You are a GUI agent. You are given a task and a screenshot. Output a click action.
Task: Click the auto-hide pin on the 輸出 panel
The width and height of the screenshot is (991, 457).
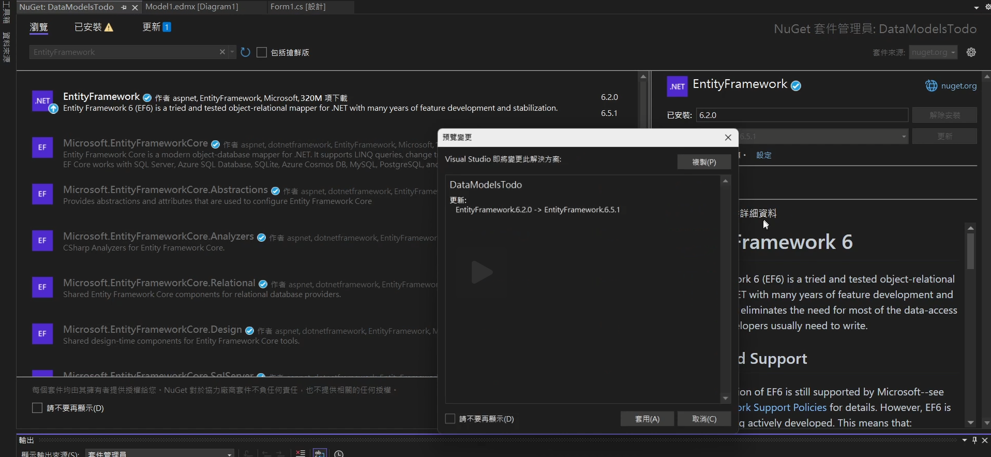(x=974, y=440)
